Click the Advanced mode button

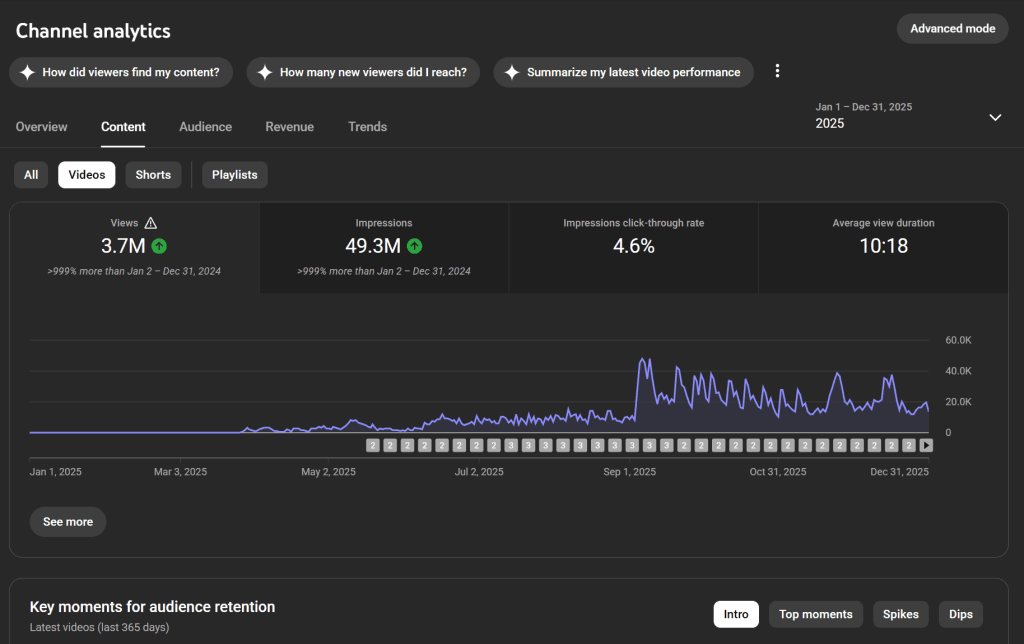[952, 29]
